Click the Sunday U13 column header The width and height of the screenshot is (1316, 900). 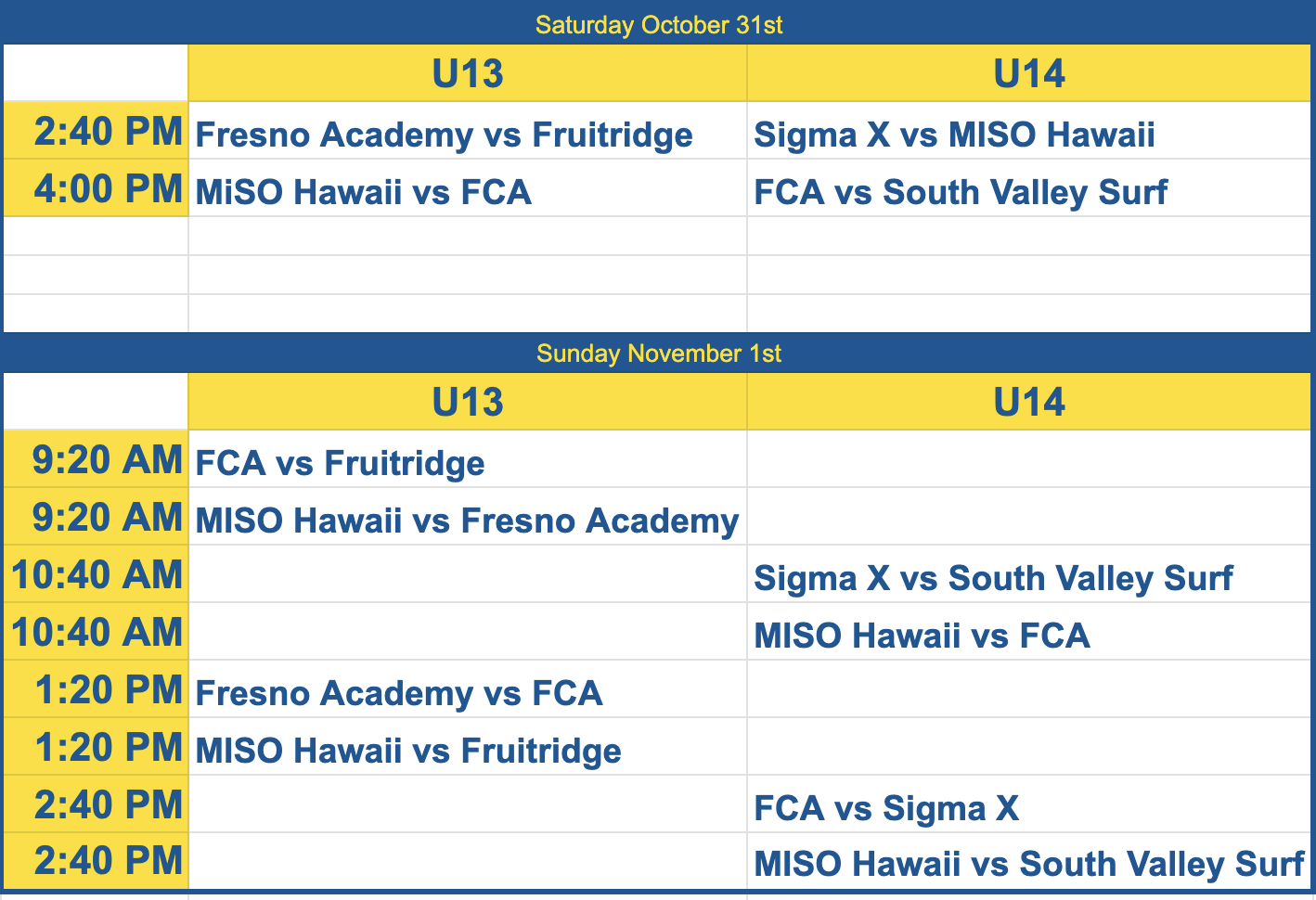point(468,402)
